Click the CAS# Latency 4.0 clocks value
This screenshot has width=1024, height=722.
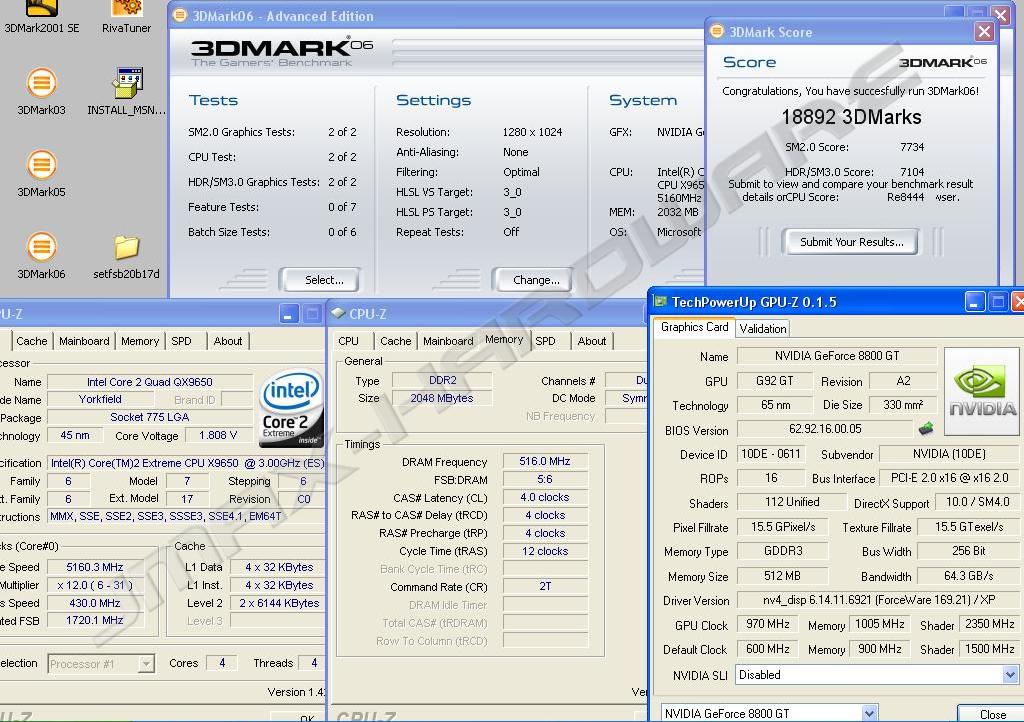(545, 497)
